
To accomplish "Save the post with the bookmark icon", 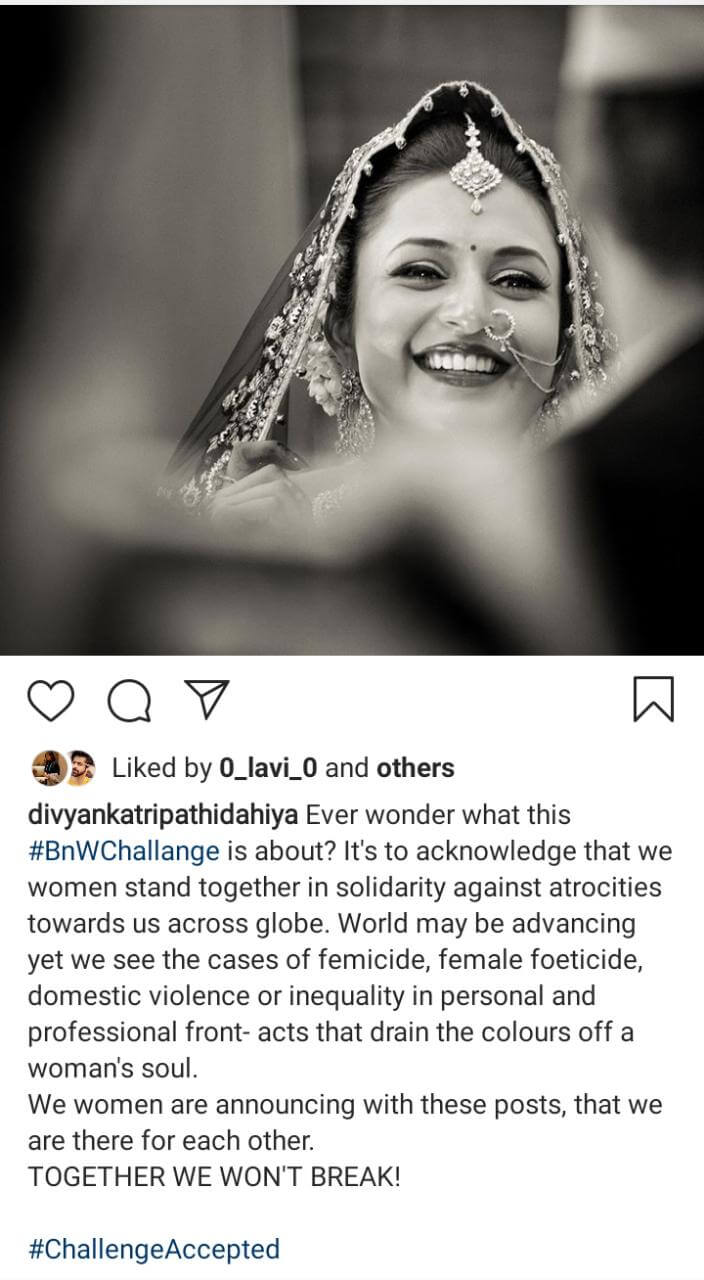I will point(654,699).
